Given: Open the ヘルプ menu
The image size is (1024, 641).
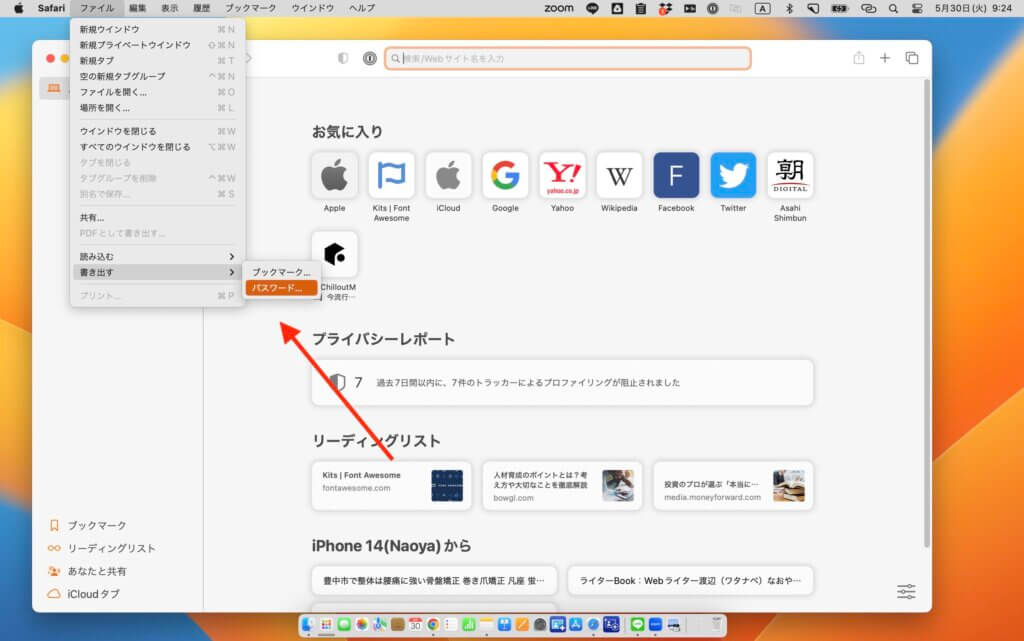Looking at the screenshot, I should [361, 8].
